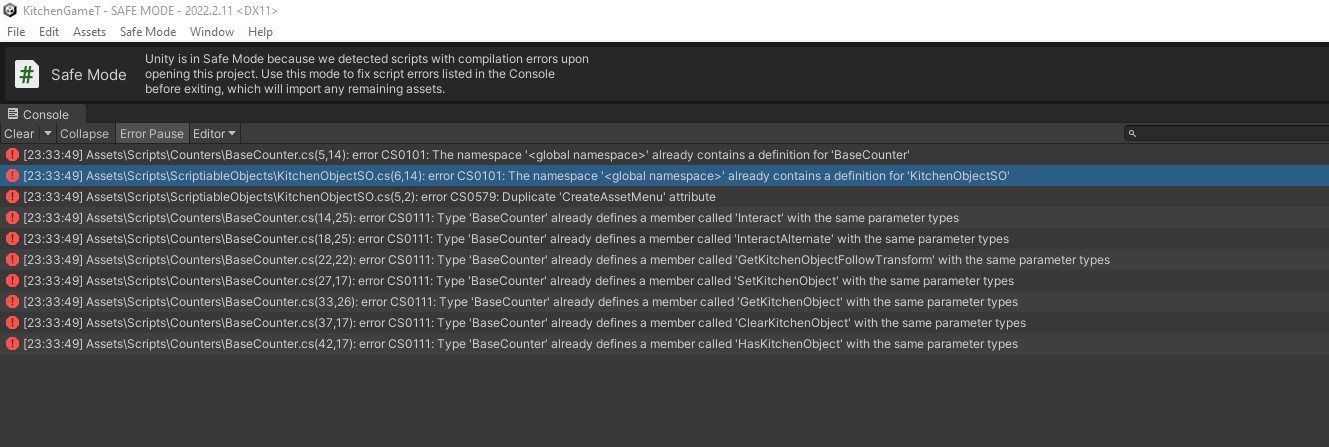The height and width of the screenshot is (447, 1329).
Task: Select CS0579 Duplicate 'CreateAssetMenu' attribute error
Action: [x=664, y=197]
